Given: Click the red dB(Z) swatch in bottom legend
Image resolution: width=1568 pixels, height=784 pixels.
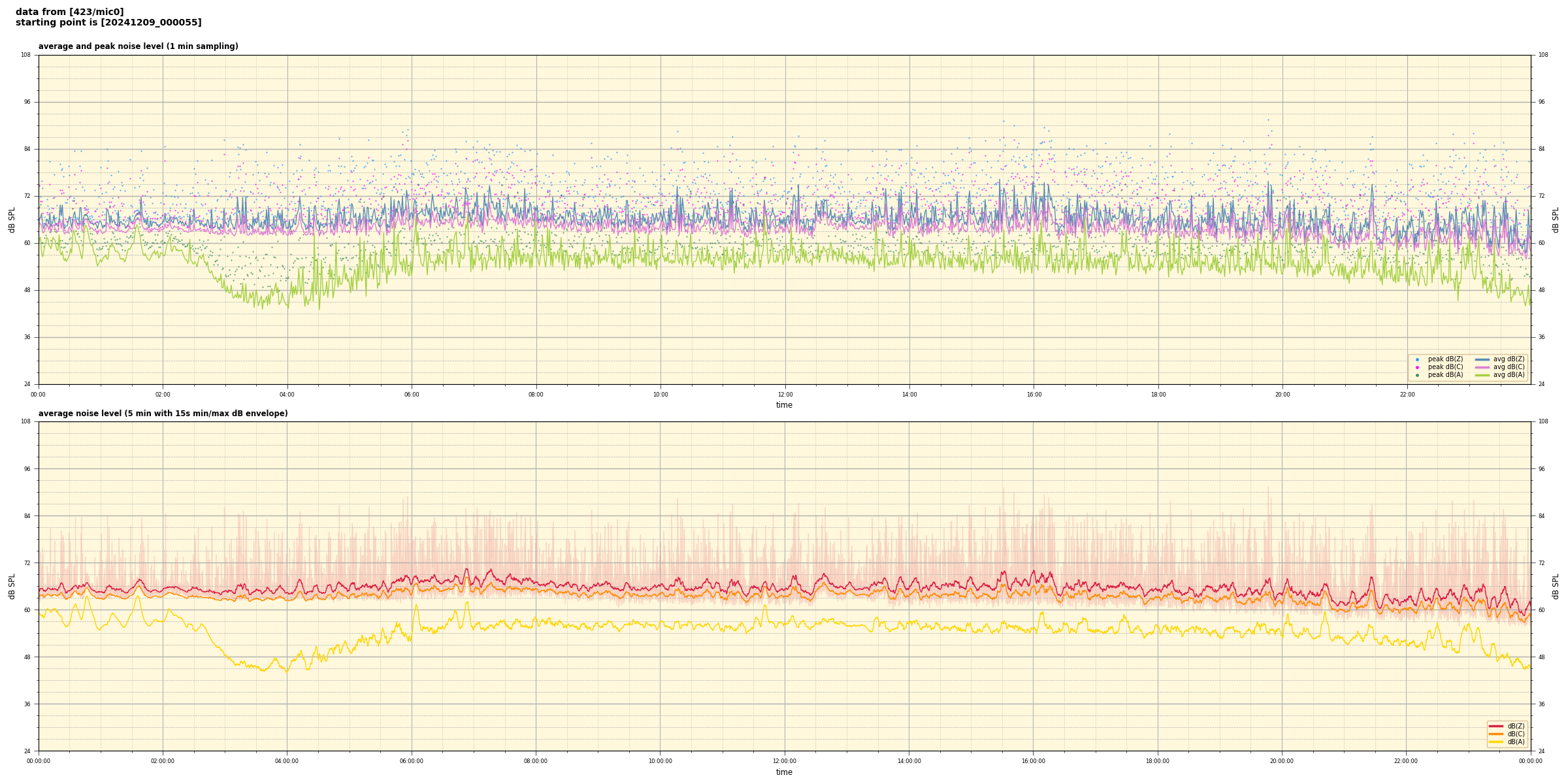Looking at the screenshot, I should pyautogui.click(x=1495, y=726).
